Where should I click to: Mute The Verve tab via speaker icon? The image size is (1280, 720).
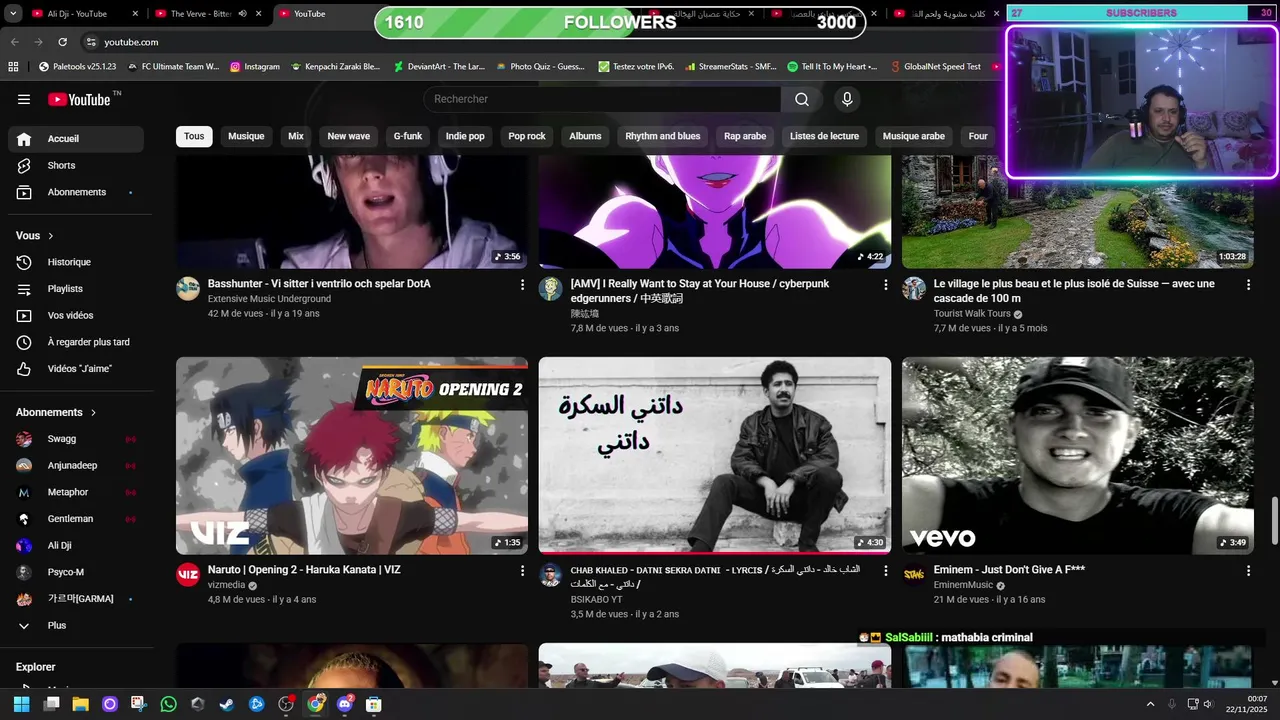pos(242,14)
